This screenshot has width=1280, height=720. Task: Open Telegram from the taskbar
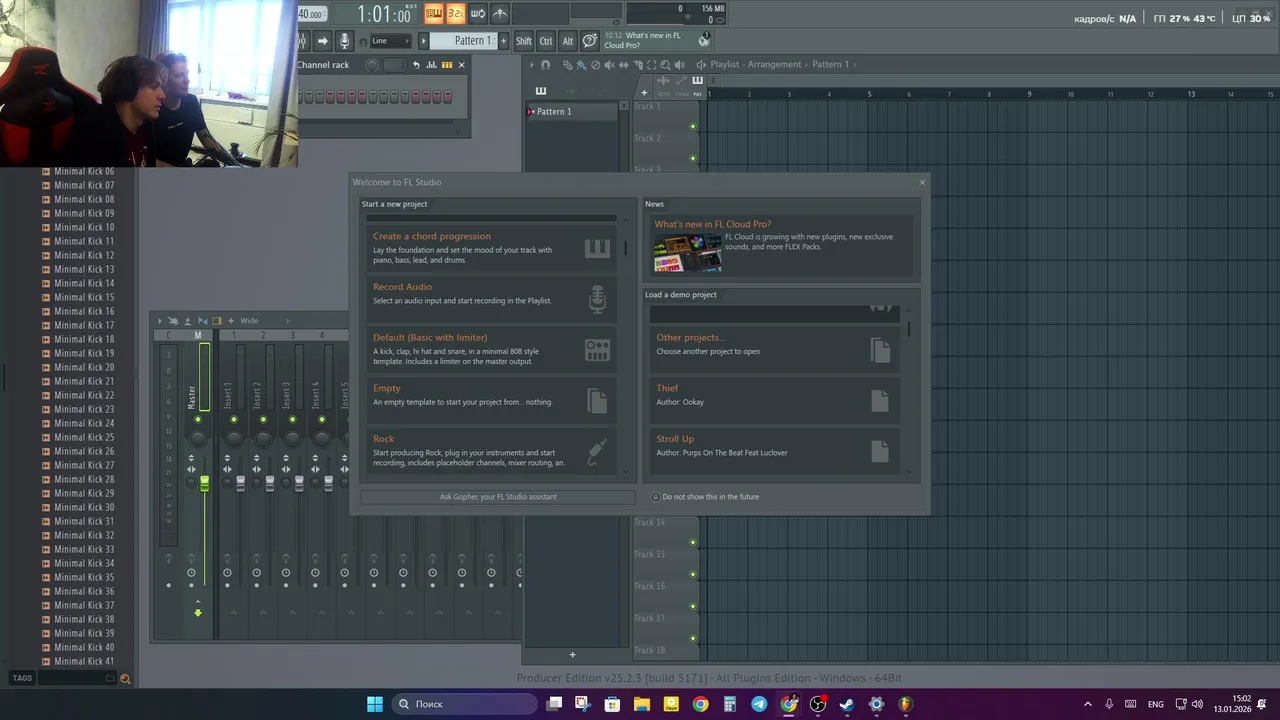(759, 704)
